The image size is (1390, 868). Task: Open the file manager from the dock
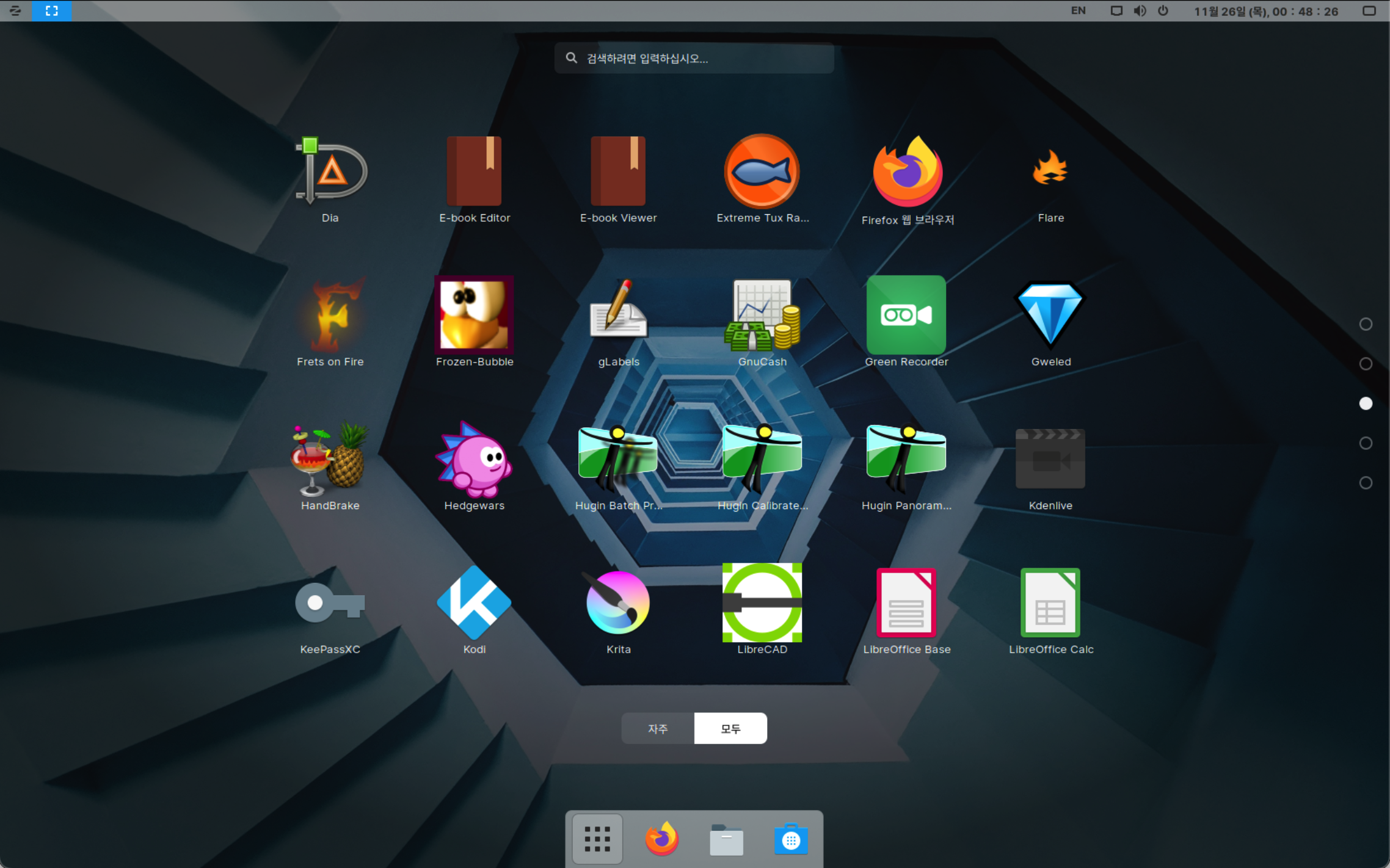[727, 839]
